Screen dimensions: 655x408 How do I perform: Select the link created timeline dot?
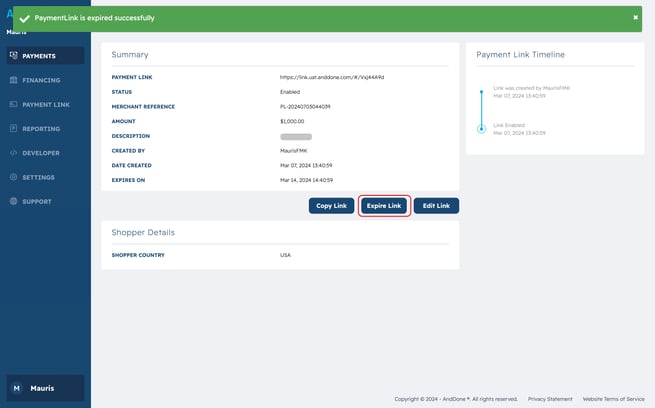click(x=481, y=91)
